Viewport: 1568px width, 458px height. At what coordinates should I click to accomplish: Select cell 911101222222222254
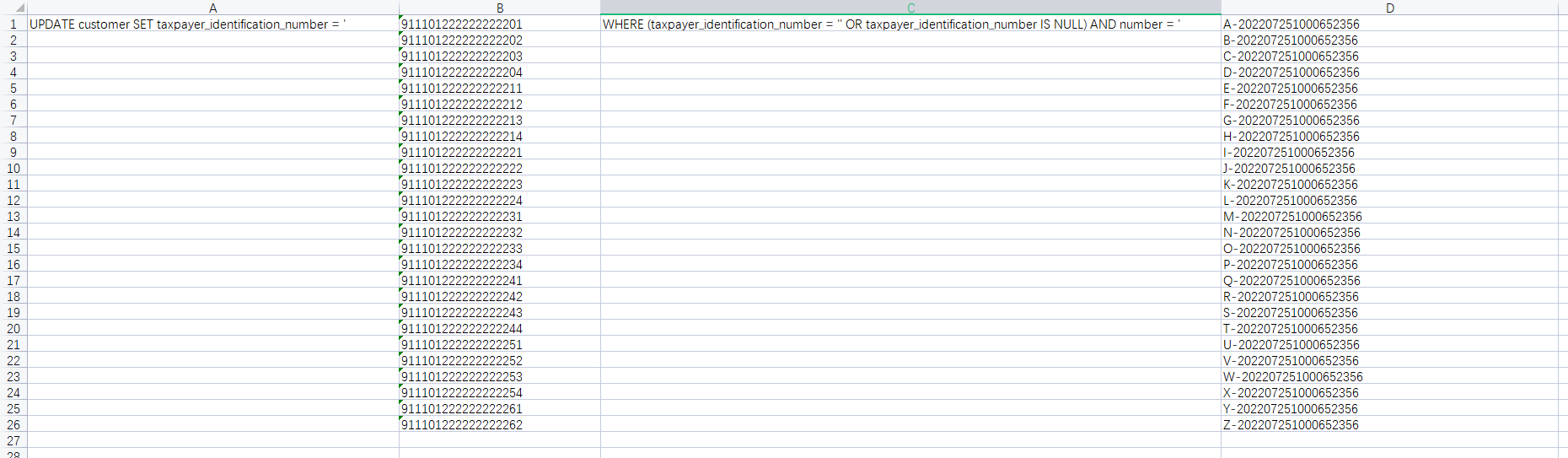pyautogui.click(x=500, y=392)
